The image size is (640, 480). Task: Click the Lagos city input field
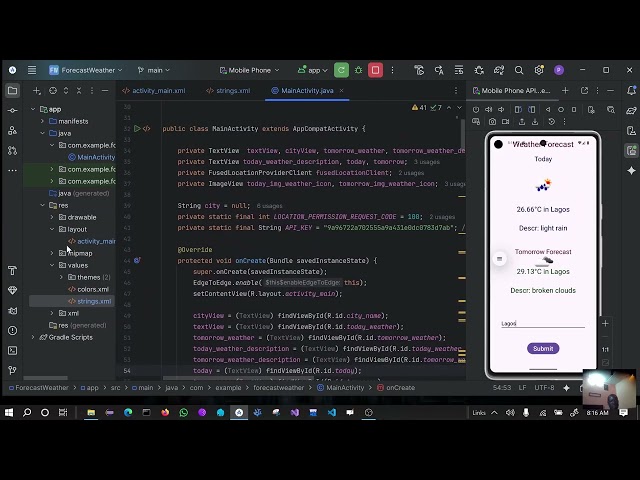tap(543, 323)
